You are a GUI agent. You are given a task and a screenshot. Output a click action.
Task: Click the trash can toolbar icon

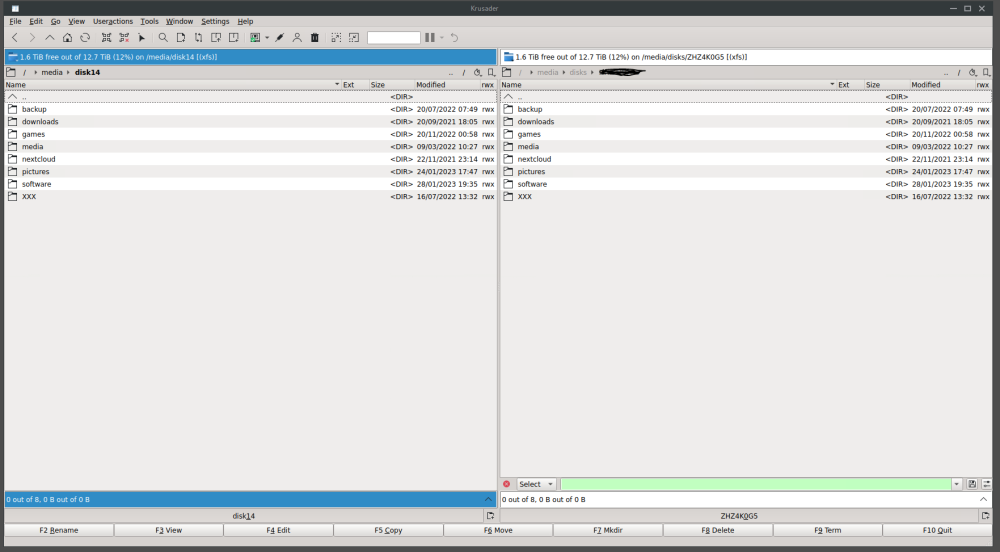(x=314, y=38)
